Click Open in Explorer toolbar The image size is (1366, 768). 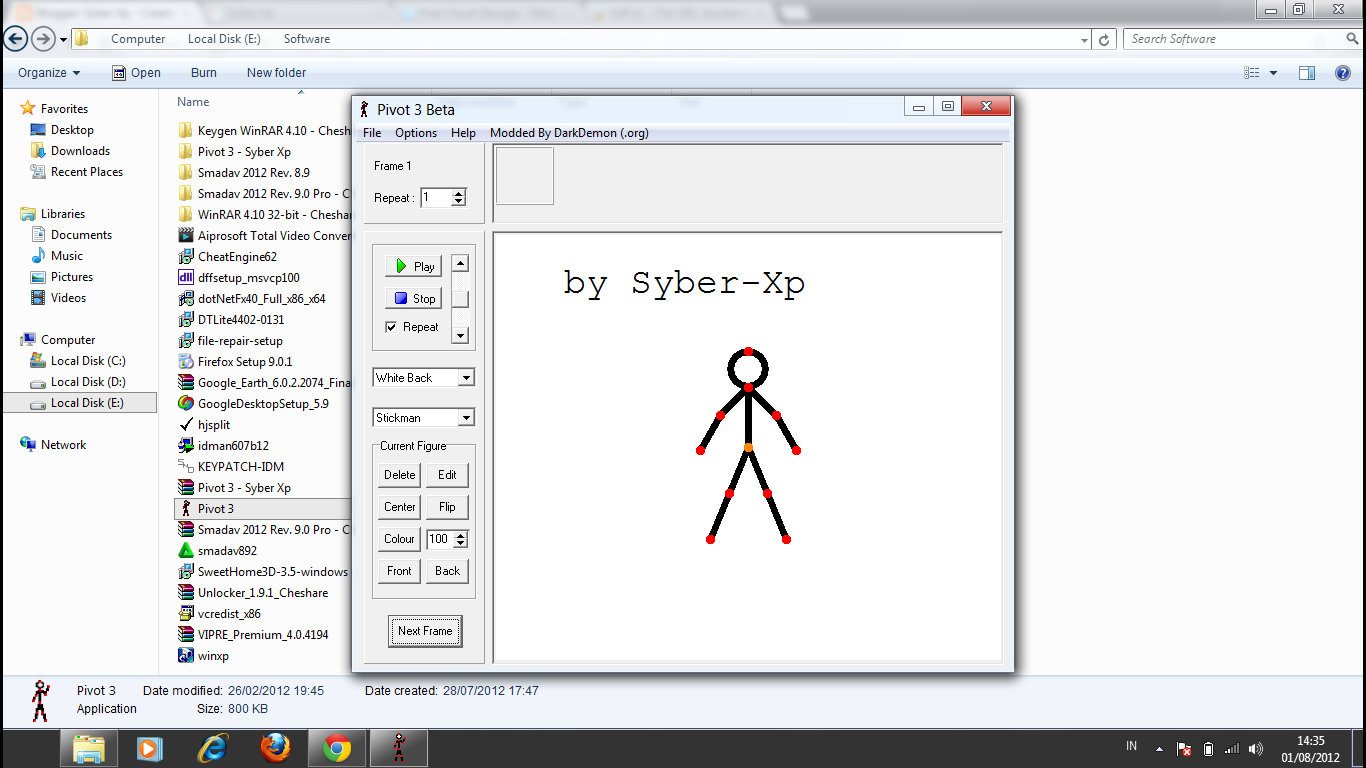136,73
